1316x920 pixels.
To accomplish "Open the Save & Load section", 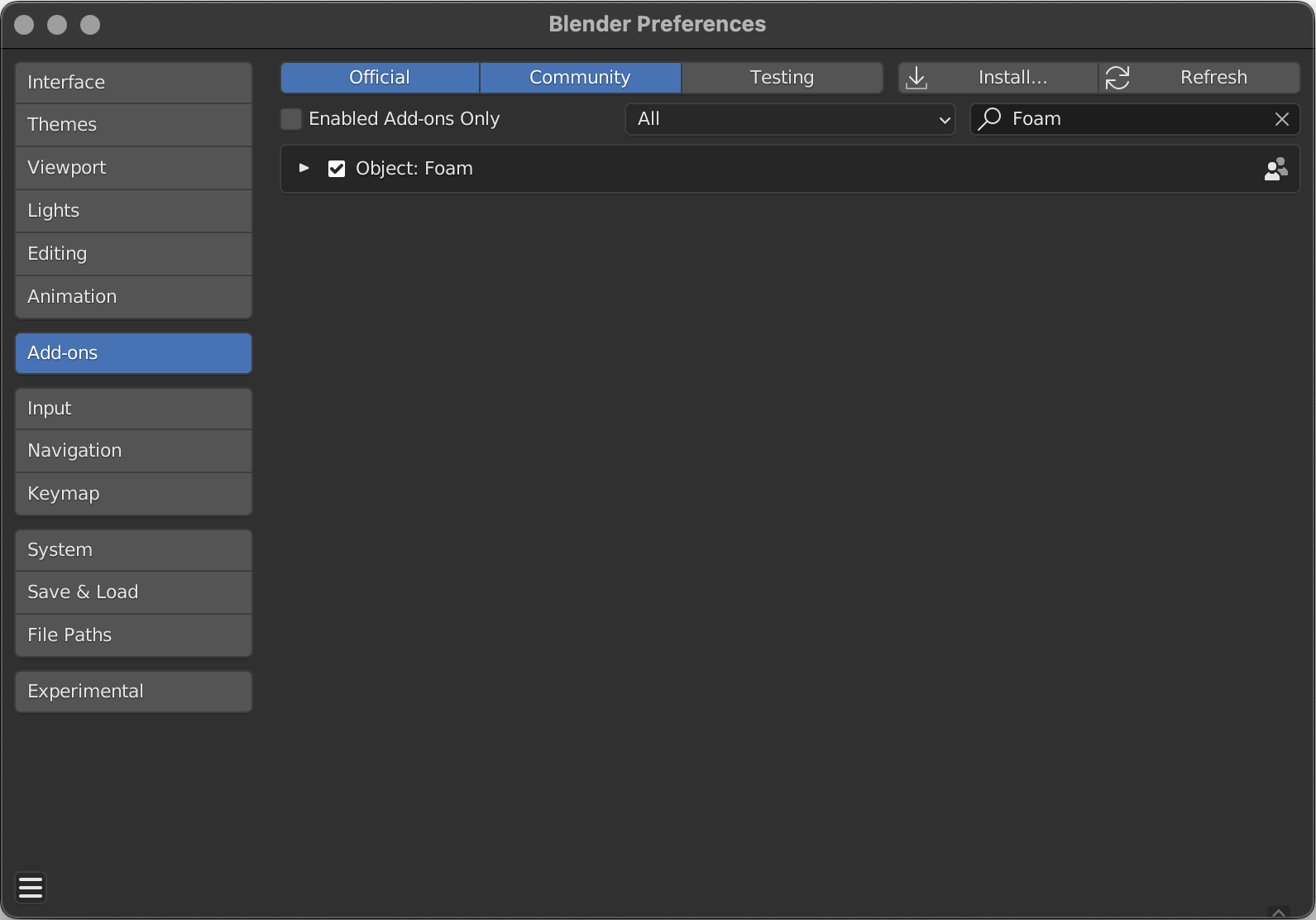I will tap(133, 592).
